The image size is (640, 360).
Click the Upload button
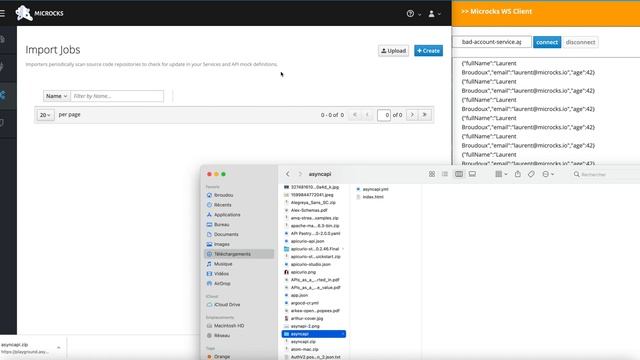(x=393, y=51)
